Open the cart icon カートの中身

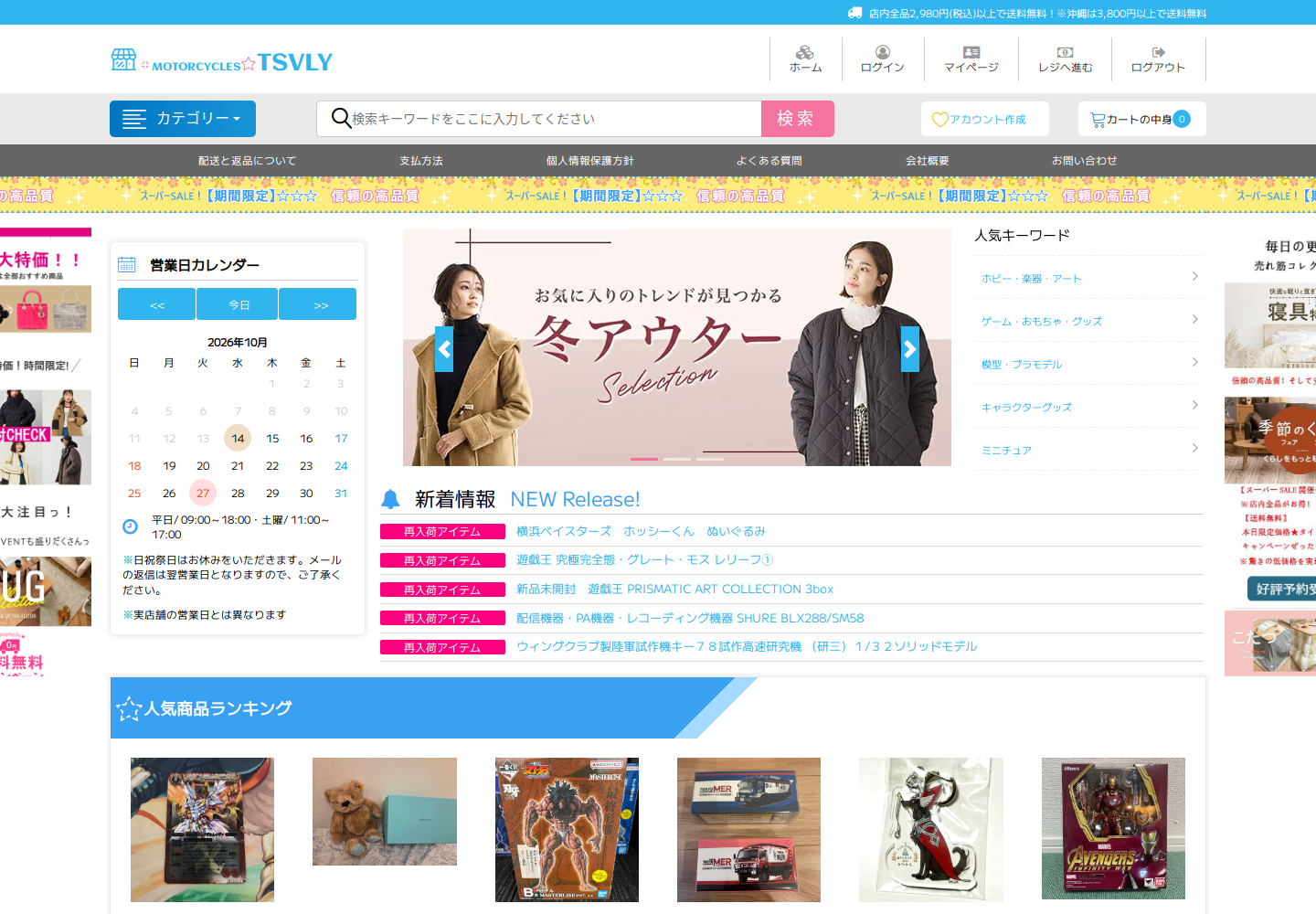point(1098,120)
